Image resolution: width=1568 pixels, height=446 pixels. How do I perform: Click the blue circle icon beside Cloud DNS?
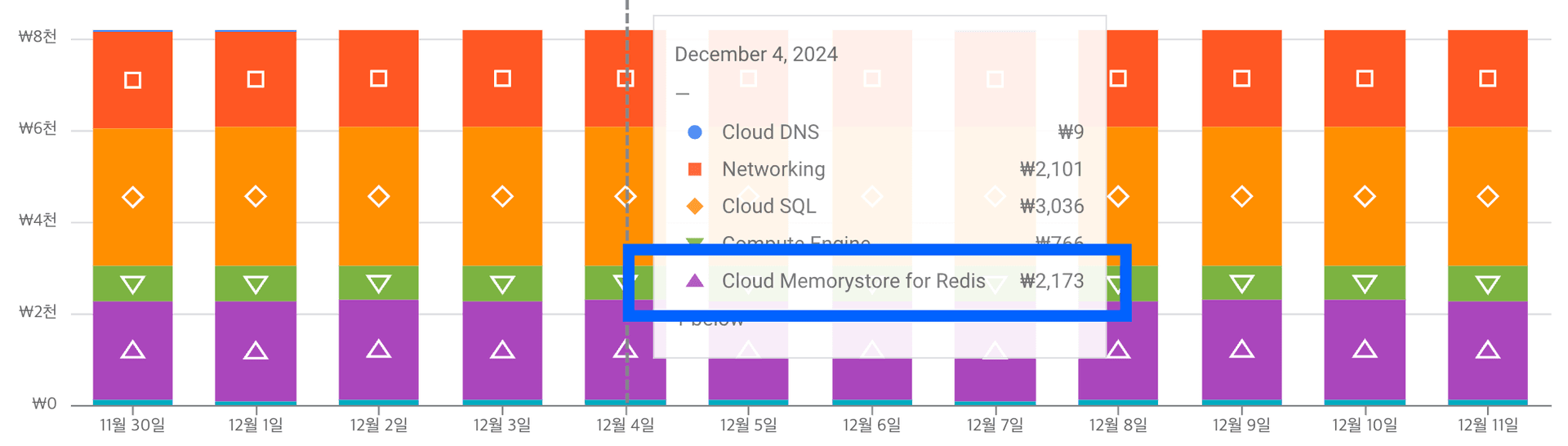(695, 132)
